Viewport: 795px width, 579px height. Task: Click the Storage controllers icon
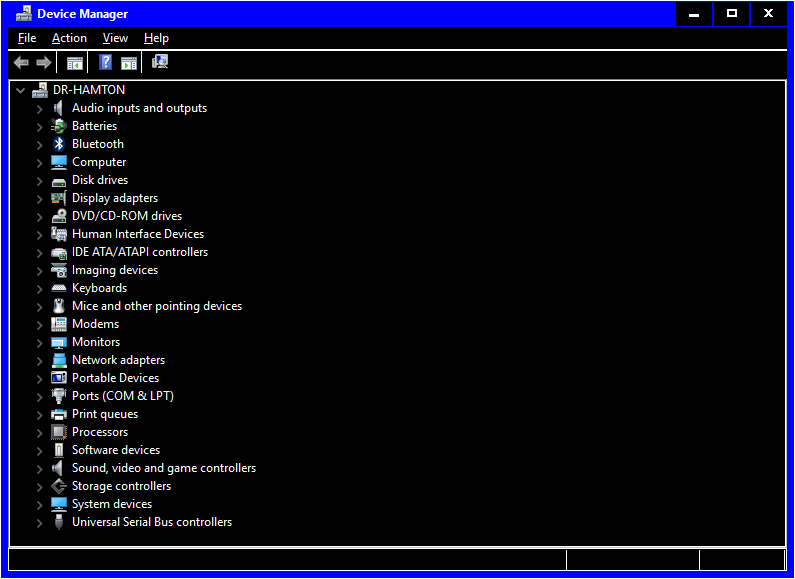59,486
